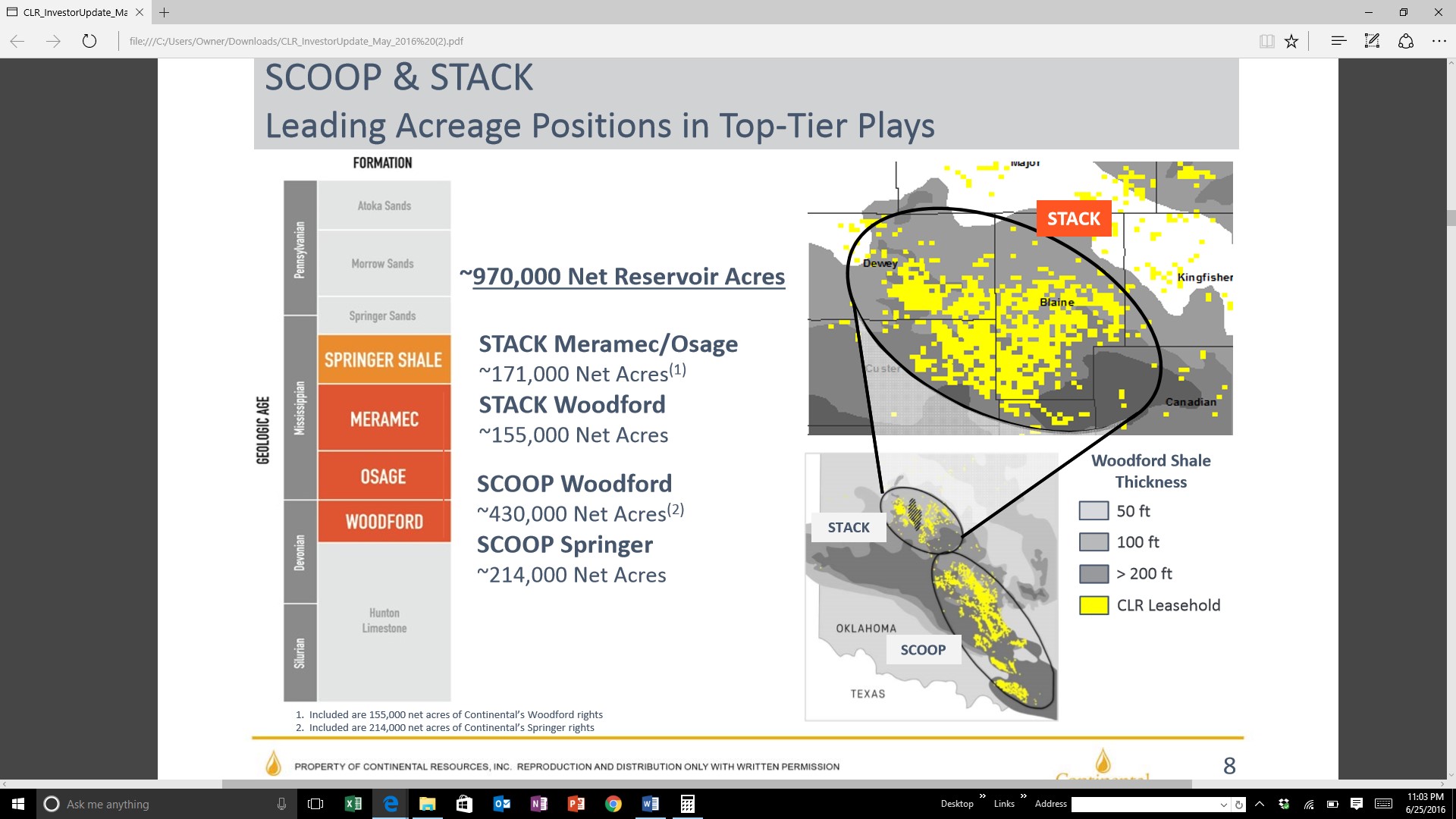This screenshot has height=819, width=1456.
Task: Click the orange STACK label on map
Action: click(1074, 218)
